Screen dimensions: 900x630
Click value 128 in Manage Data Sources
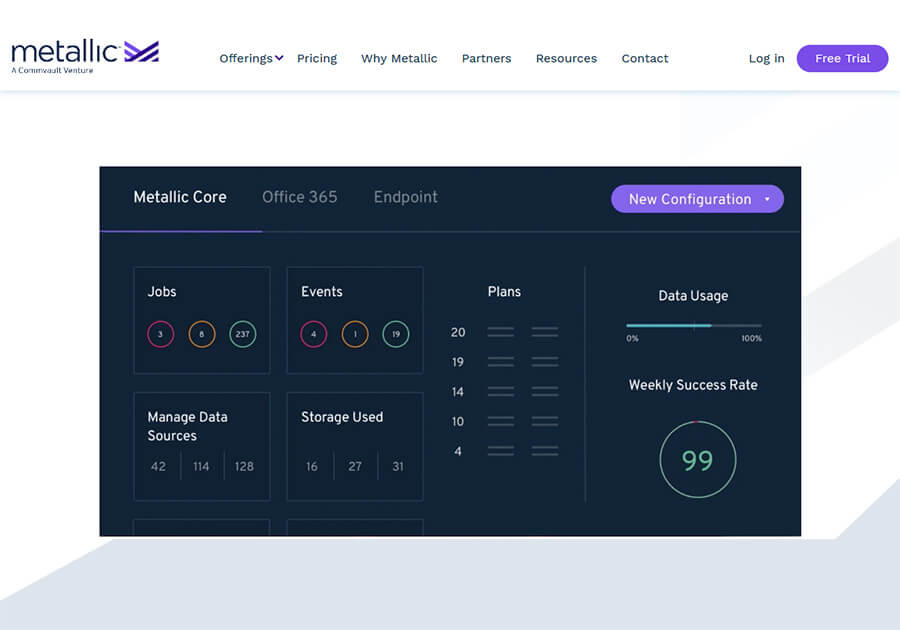pos(244,466)
